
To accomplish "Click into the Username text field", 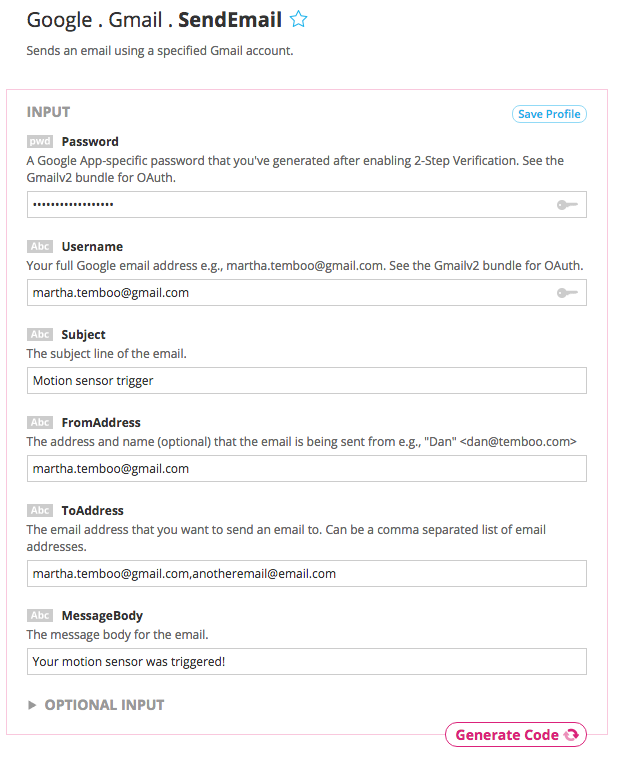I will pos(290,293).
